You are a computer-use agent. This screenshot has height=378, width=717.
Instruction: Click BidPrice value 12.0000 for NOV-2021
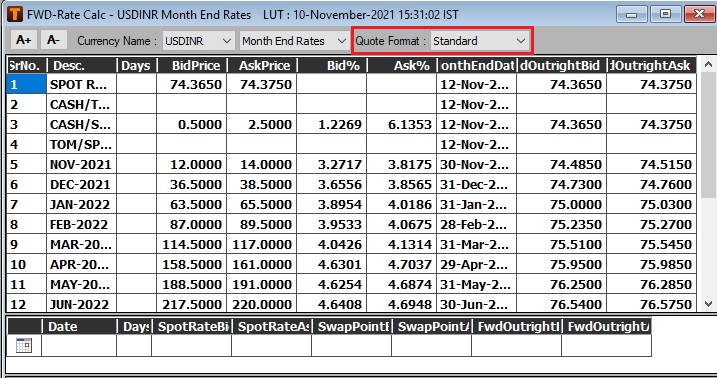pyautogui.click(x=192, y=164)
